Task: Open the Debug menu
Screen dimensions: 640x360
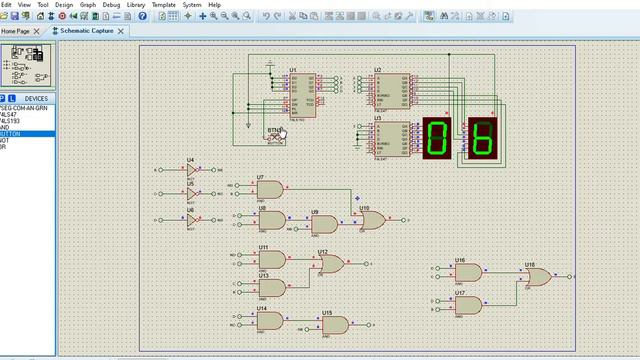Action: (111, 5)
